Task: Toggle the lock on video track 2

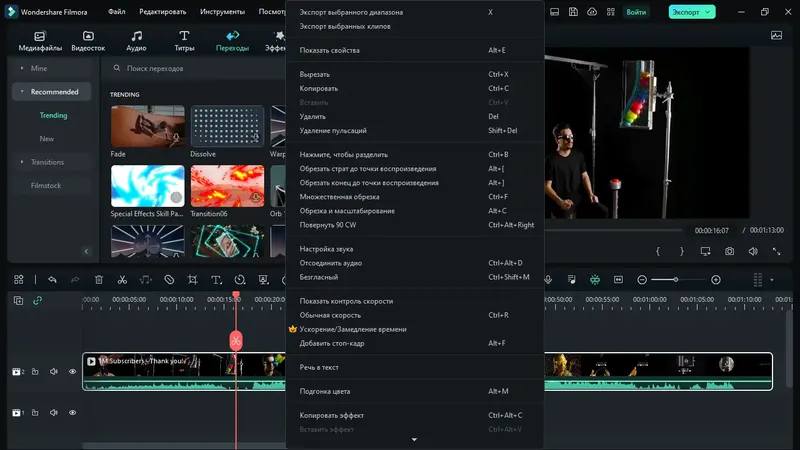Action: [x=35, y=371]
